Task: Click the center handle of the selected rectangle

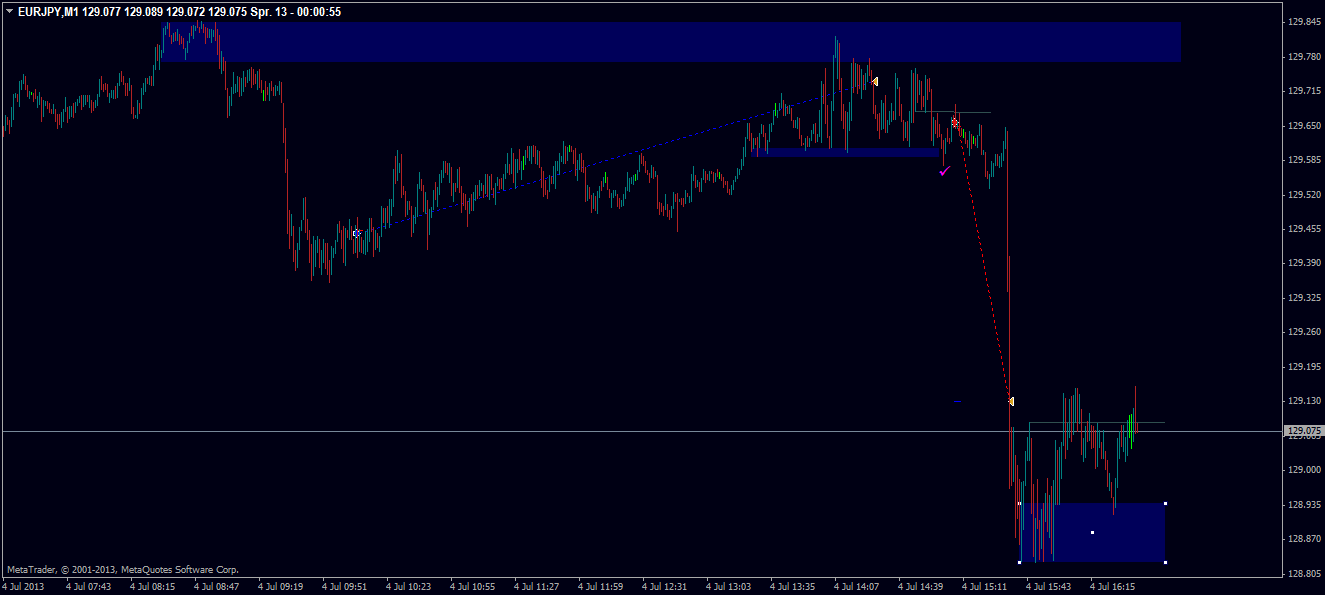Action: [x=1092, y=533]
